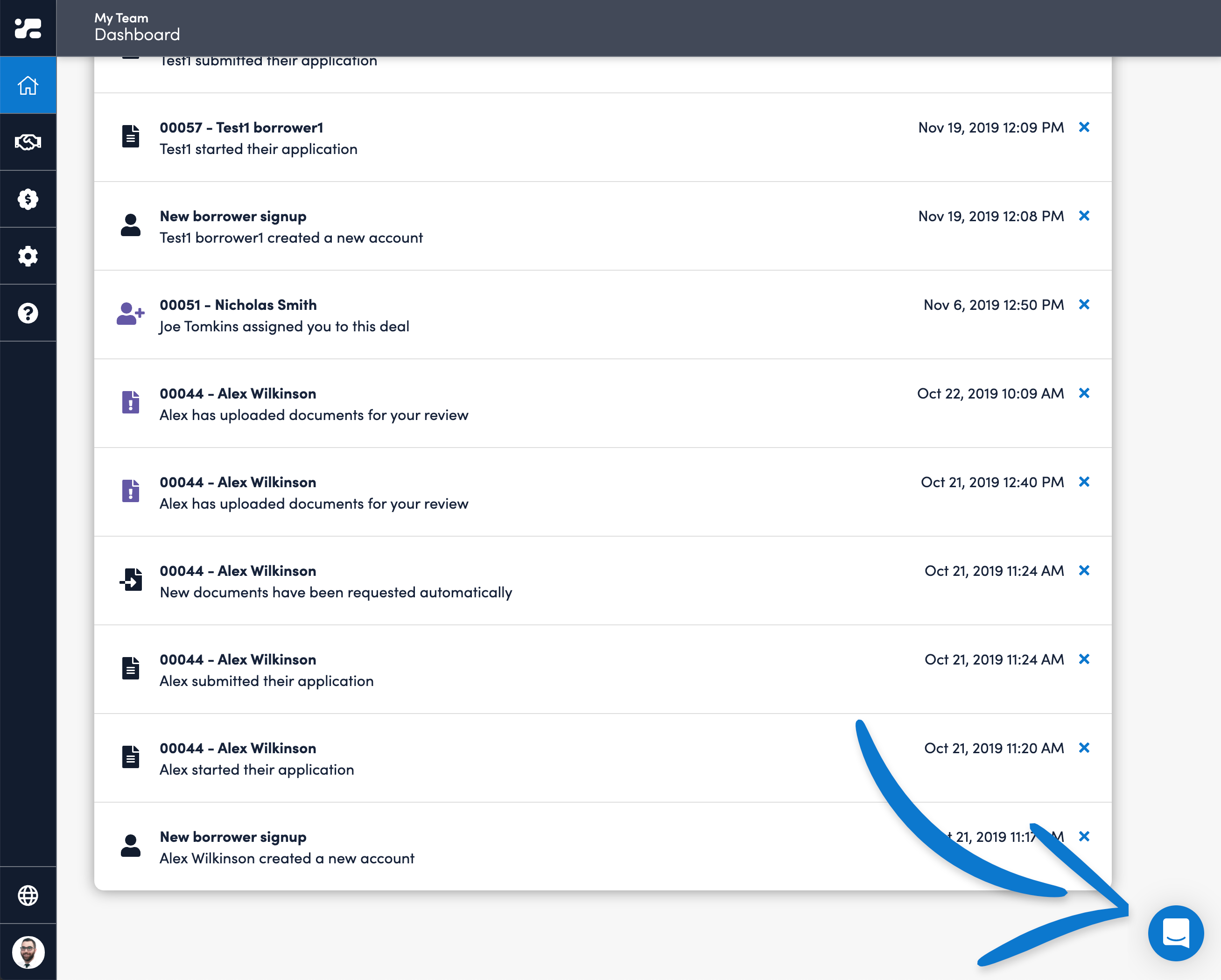Image resolution: width=1221 pixels, height=980 pixels.
Task: Open the Home dashboard sidebar icon
Action: [28, 85]
